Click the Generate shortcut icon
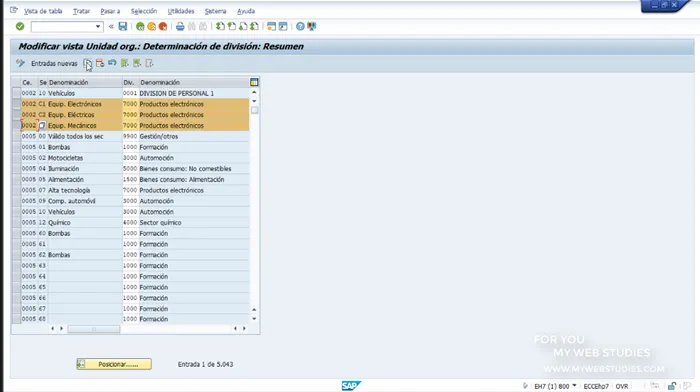This screenshot has height=392, width=700. [x=283, y=26]
